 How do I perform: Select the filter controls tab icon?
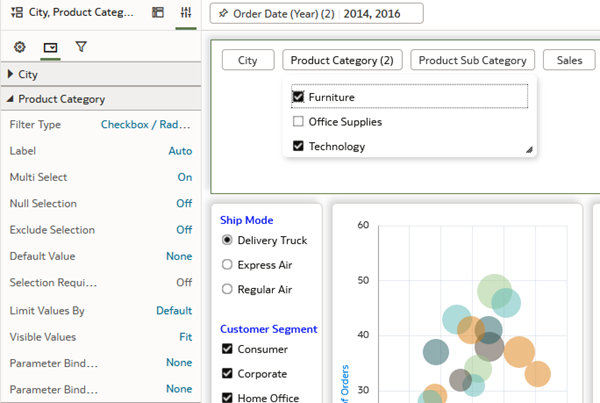click(50, 47)
